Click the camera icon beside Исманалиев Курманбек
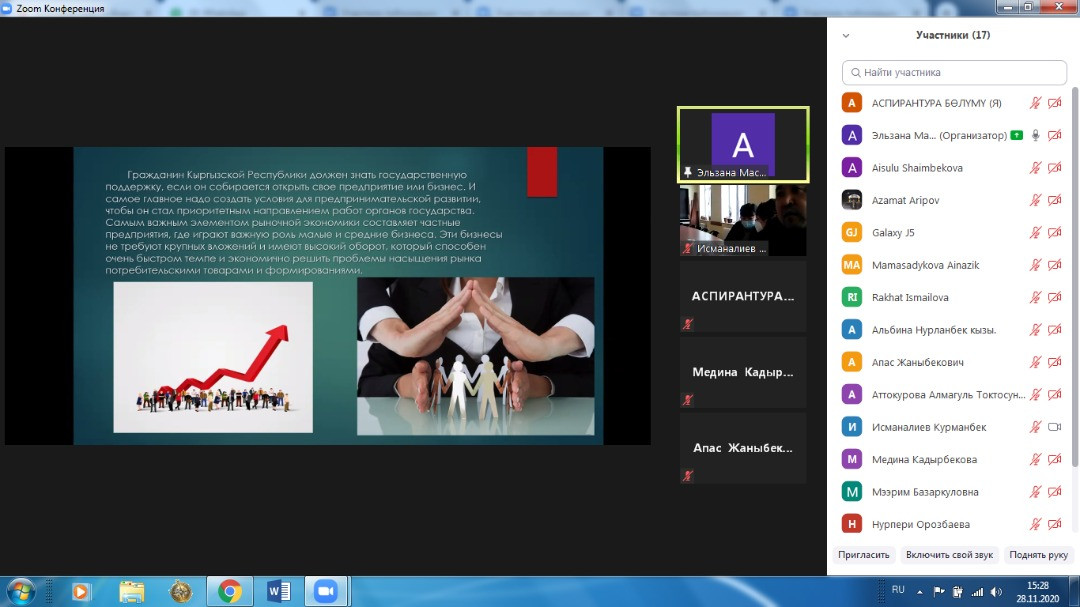This screenshot has height=607, width=1080. [1054, 427]
